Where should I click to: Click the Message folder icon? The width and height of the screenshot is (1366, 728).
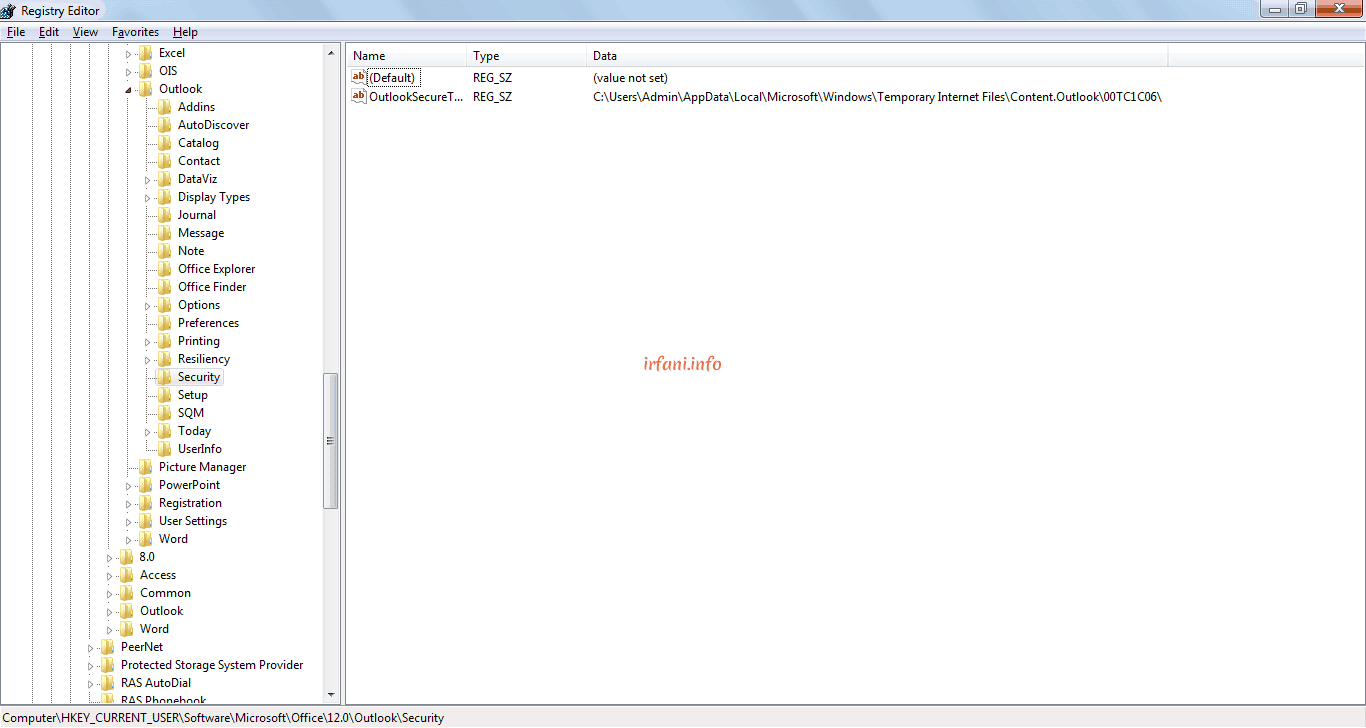(165, 233)
